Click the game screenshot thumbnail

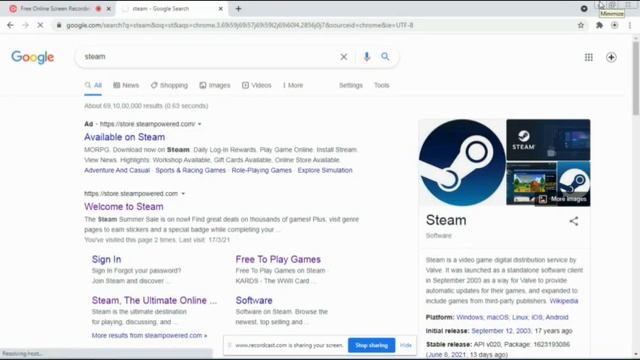click(x=531, y=183)
